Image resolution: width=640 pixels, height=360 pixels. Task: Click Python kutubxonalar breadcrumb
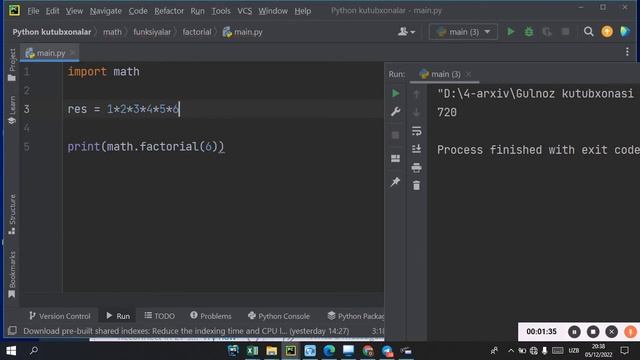[x=52, y=32]
